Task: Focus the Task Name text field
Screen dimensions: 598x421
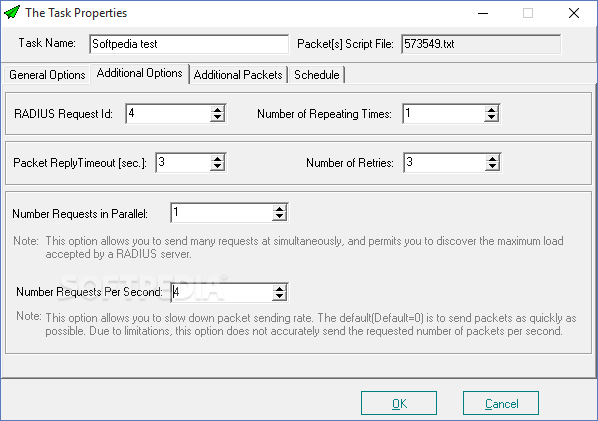Action: (189, 44)
